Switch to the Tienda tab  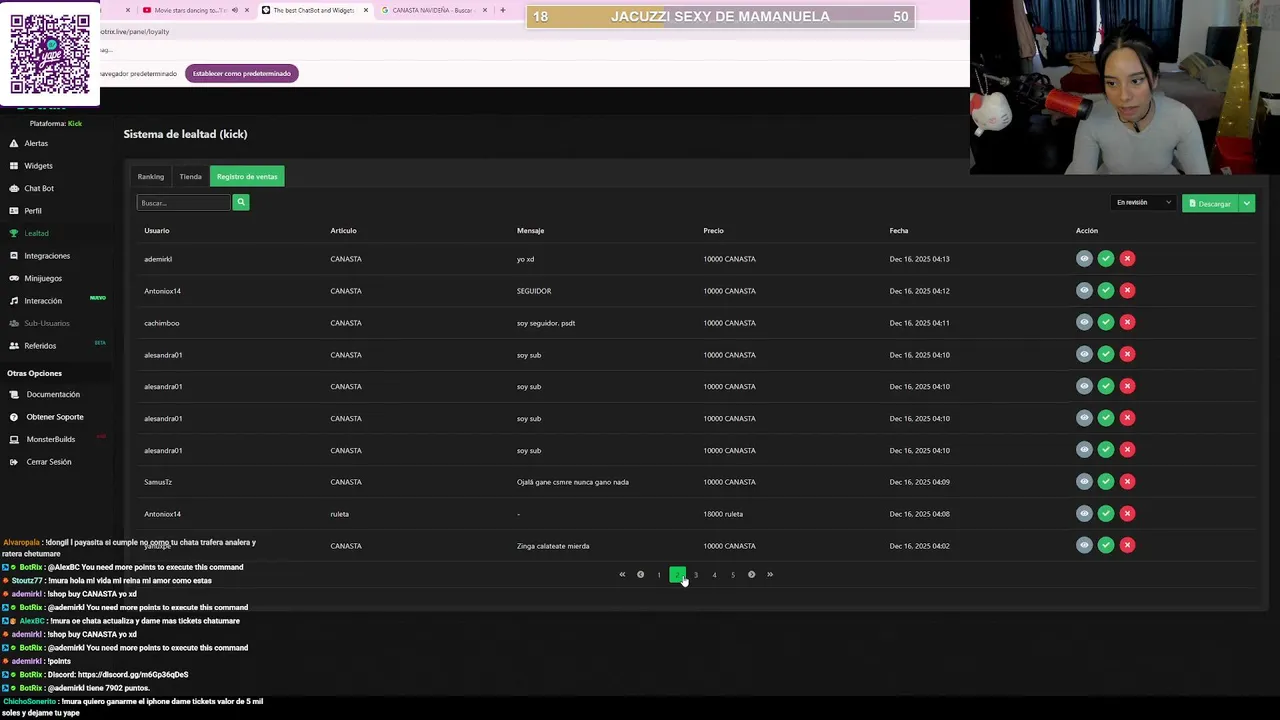pyautogui.click(x=190, y=176)
